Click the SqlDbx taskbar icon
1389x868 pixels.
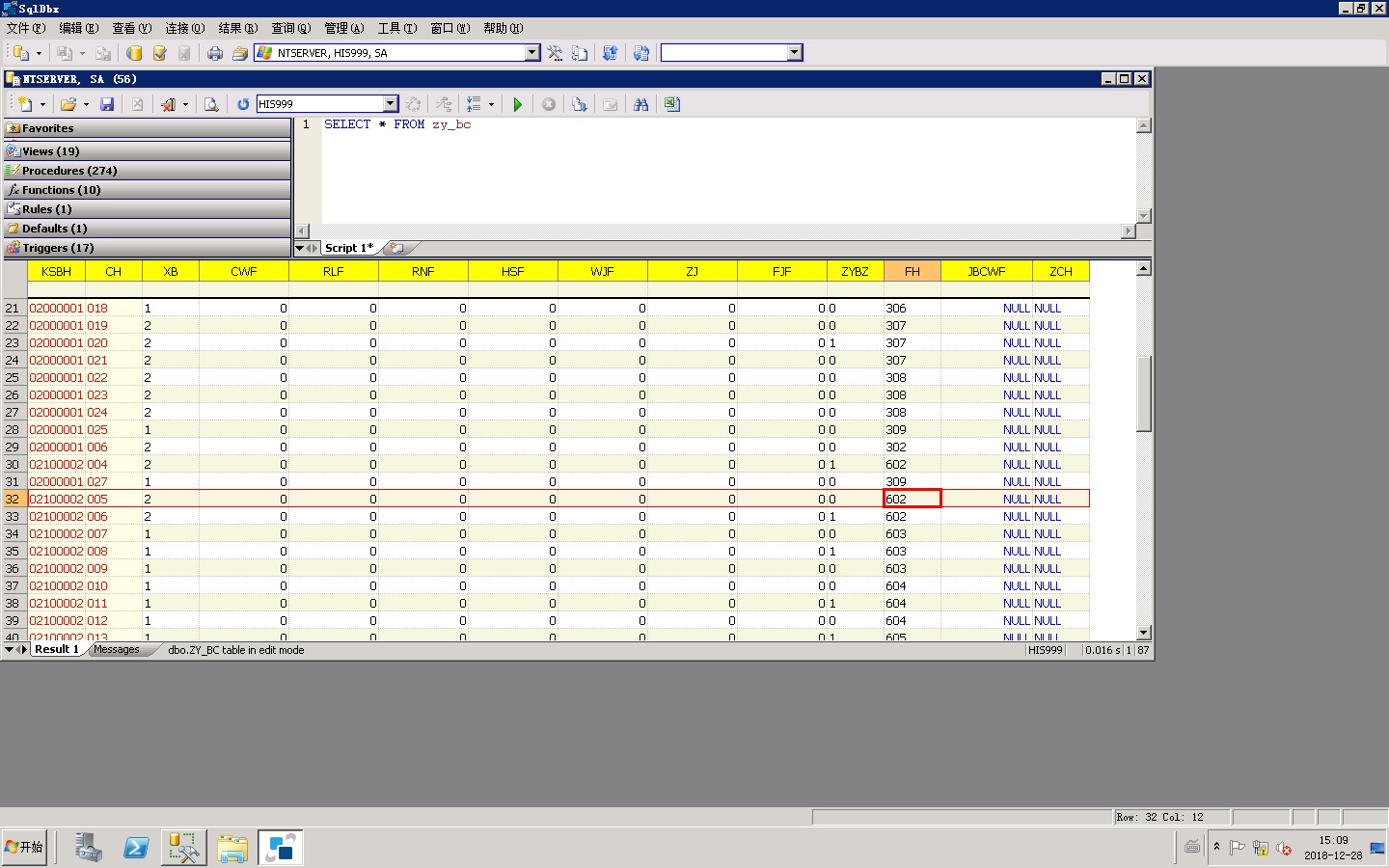coord(281,848)
